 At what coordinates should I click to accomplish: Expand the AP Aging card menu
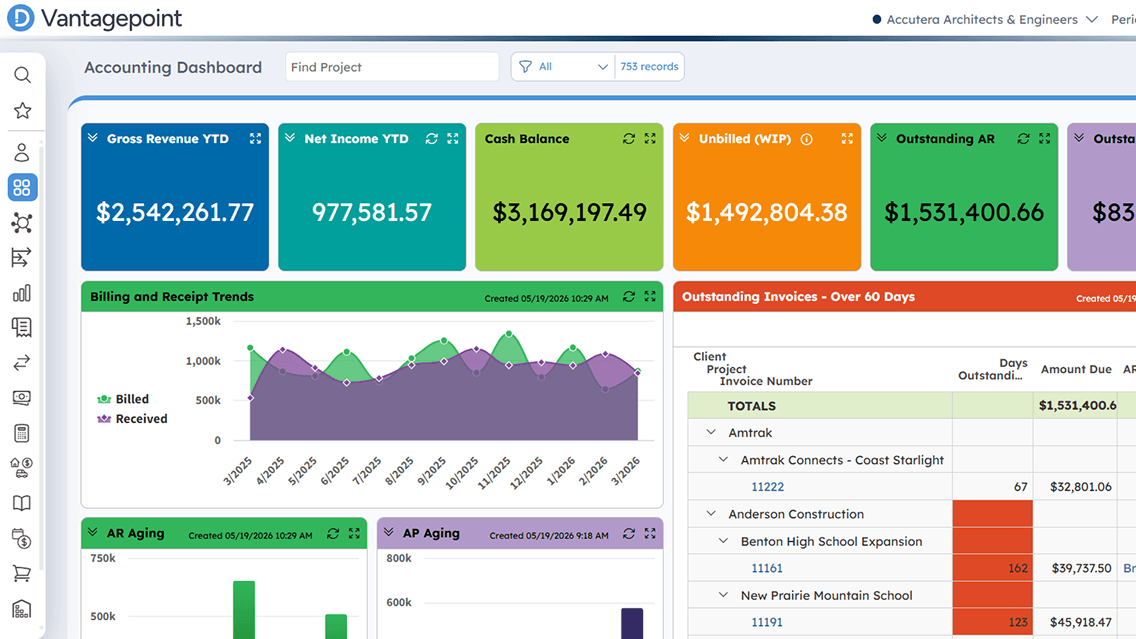[x=388, y=532]
